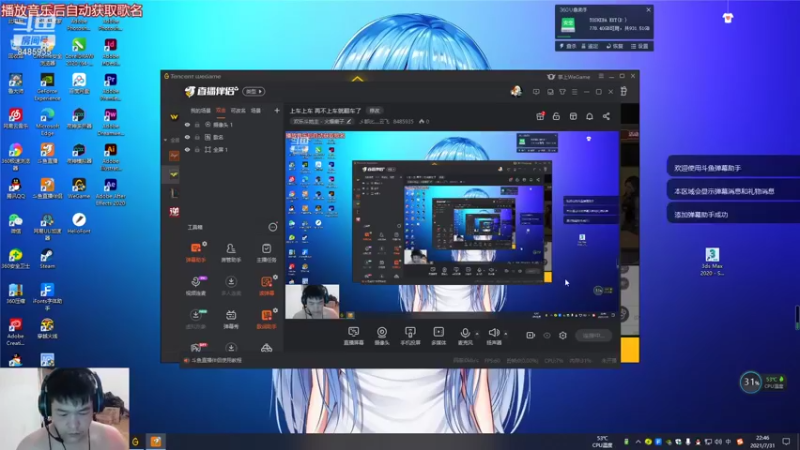Add a 摄像头 camera source from bottom bar
This screenshot has height=450, width=800.
pos(382,336)
